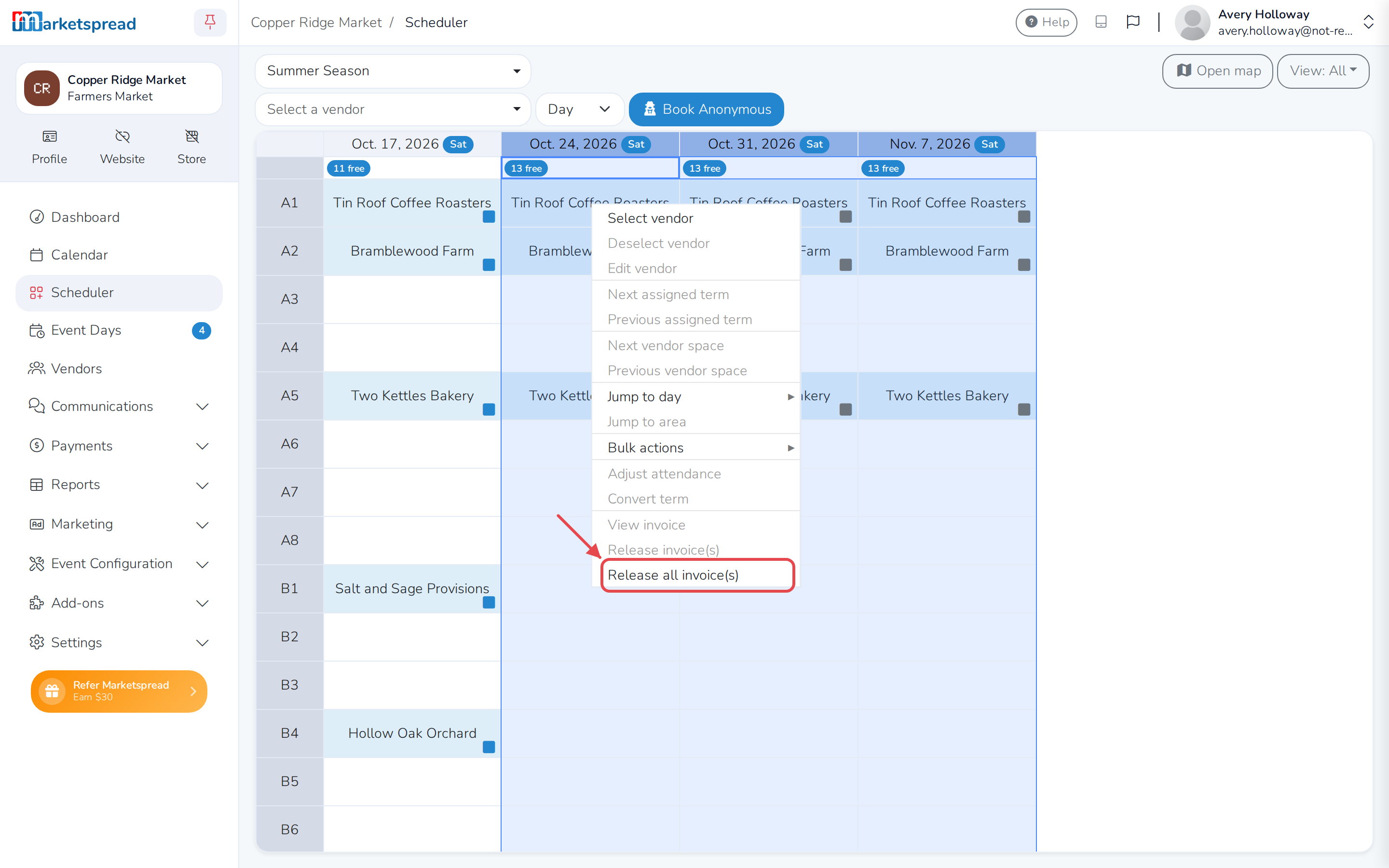Open the Website shortcut icon

[x=122, y=136]
